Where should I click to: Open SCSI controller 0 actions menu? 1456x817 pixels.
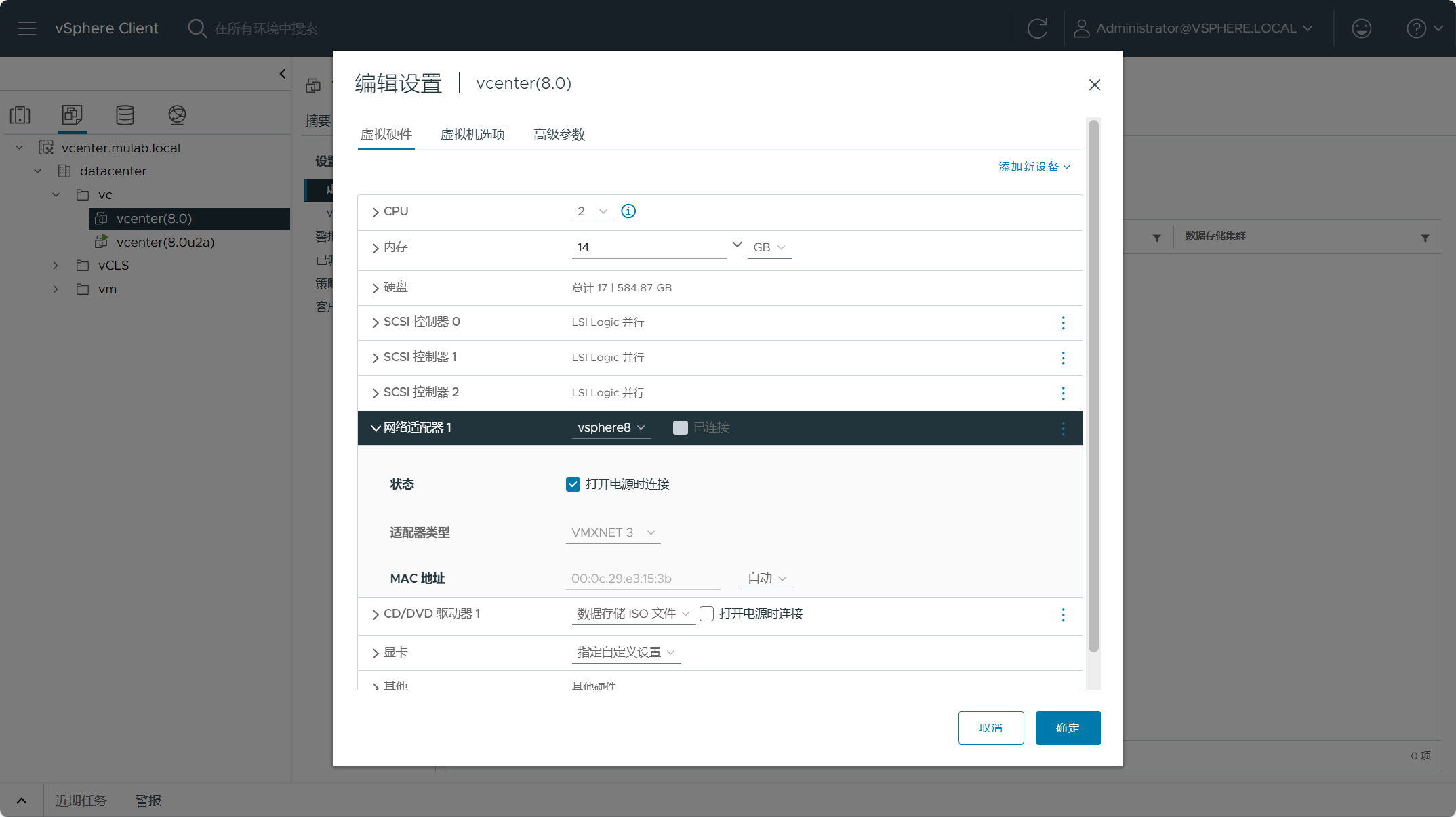click(x=1063, y=323)
